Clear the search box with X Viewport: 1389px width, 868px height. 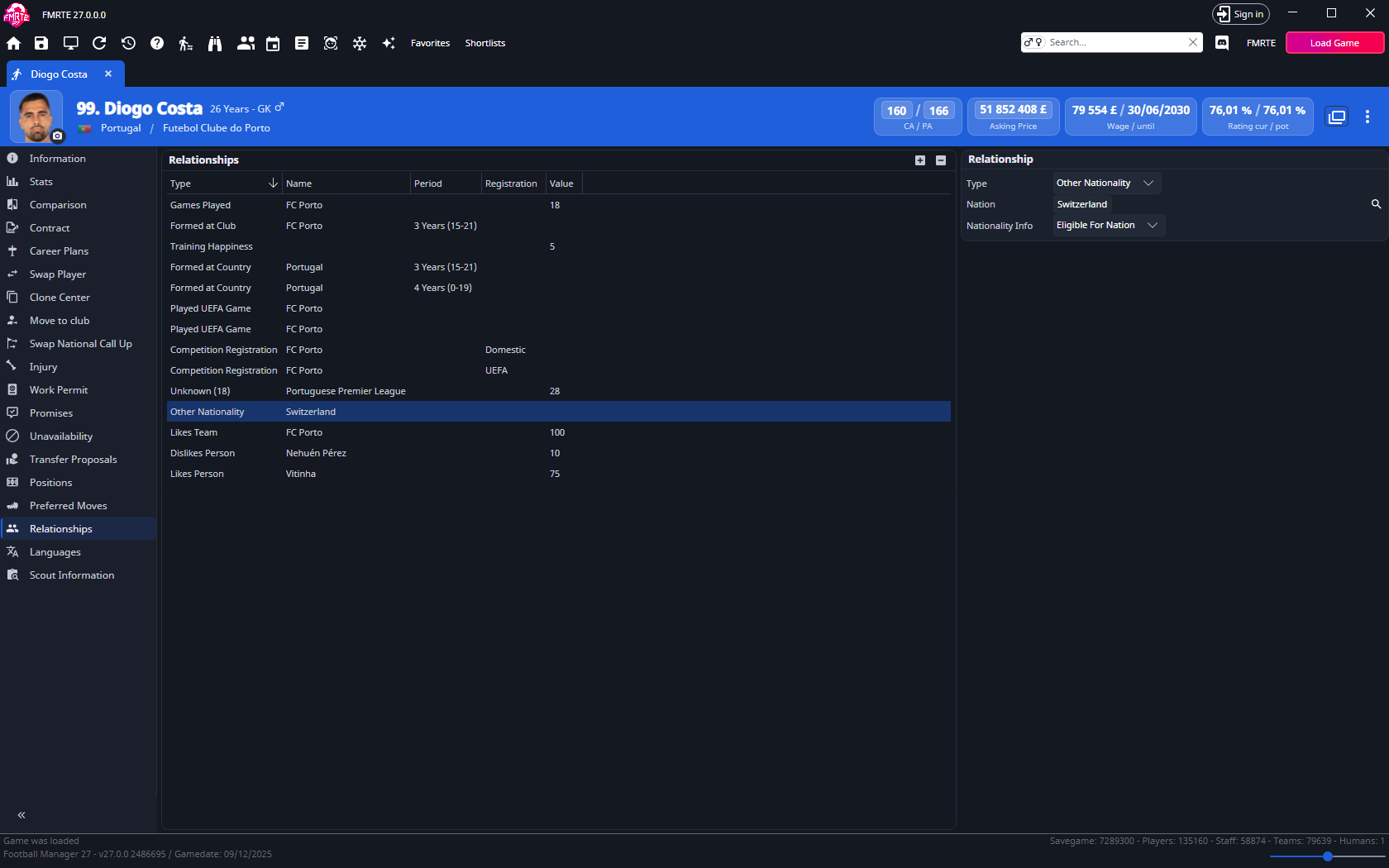[x=1193, y=42]
